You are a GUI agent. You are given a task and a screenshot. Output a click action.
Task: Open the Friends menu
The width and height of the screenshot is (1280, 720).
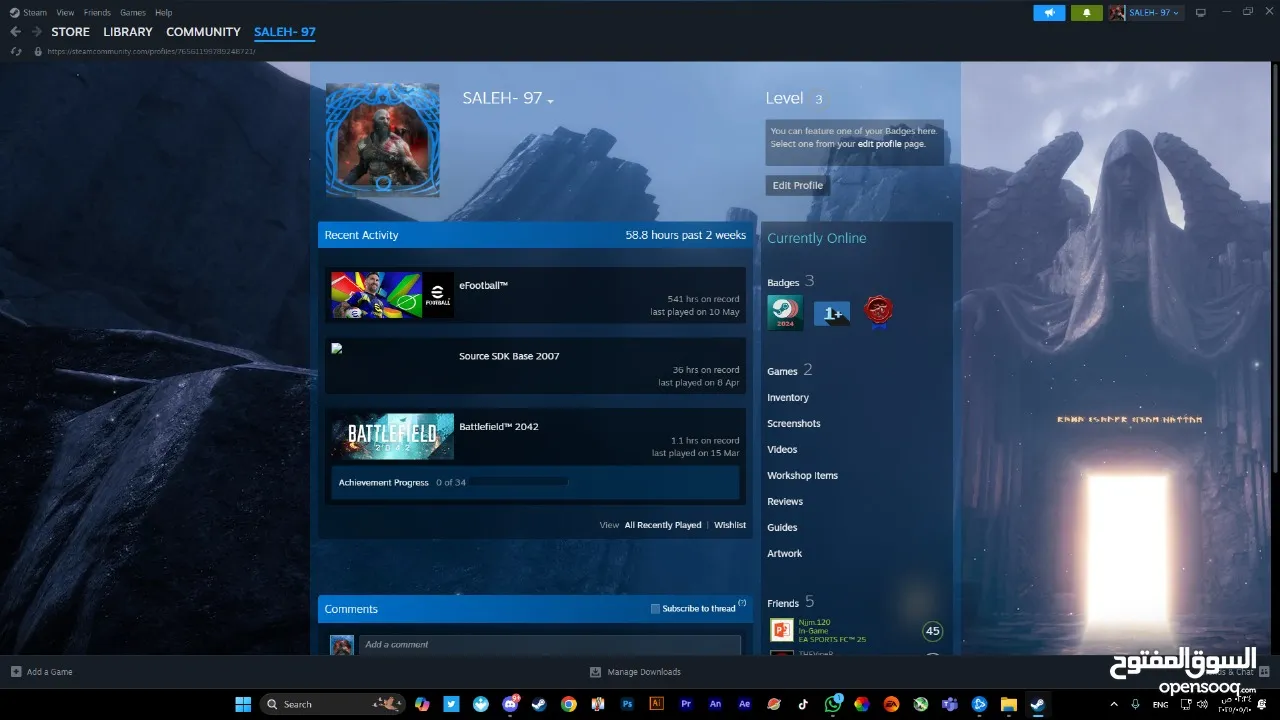tap(97, 13)
